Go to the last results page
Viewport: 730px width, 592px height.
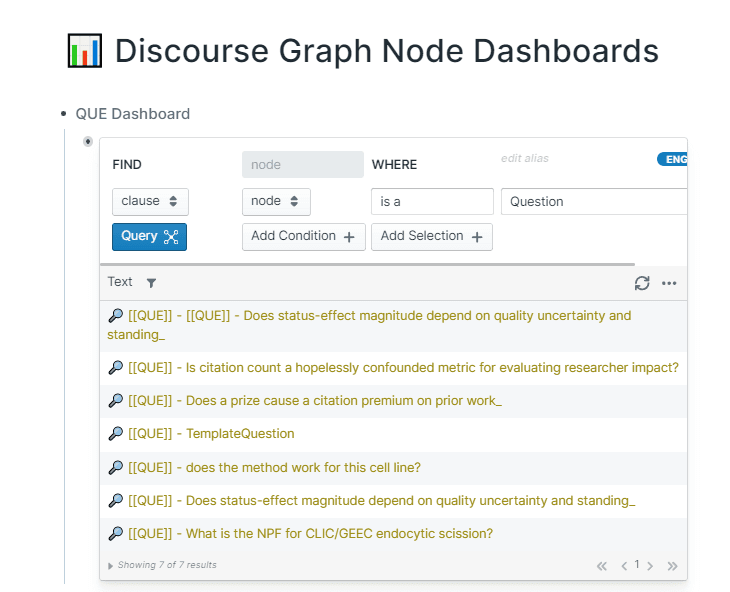tap(672, 566)
